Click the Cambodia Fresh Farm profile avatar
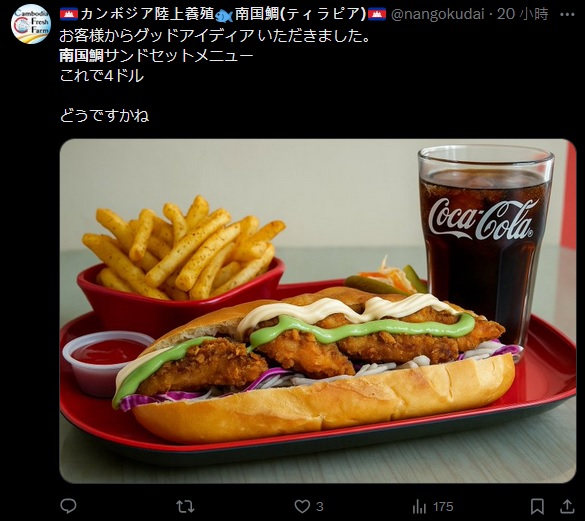Screen dimensions: 585x521 (x=31, y=24)
